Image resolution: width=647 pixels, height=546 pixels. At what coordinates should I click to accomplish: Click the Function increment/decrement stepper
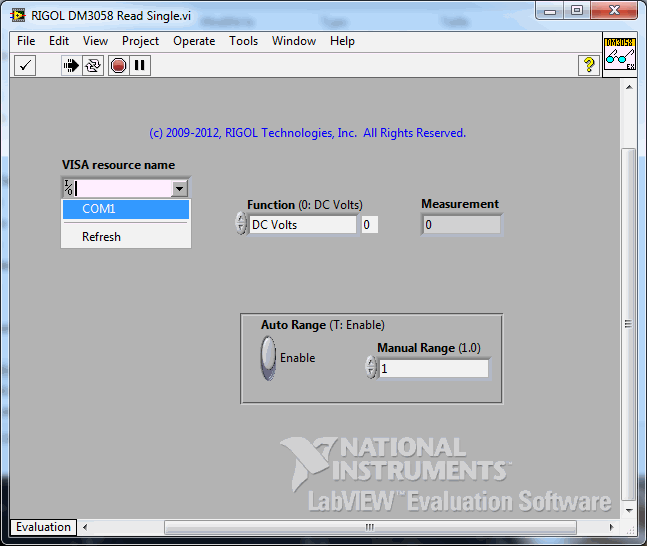click(241, 223)
